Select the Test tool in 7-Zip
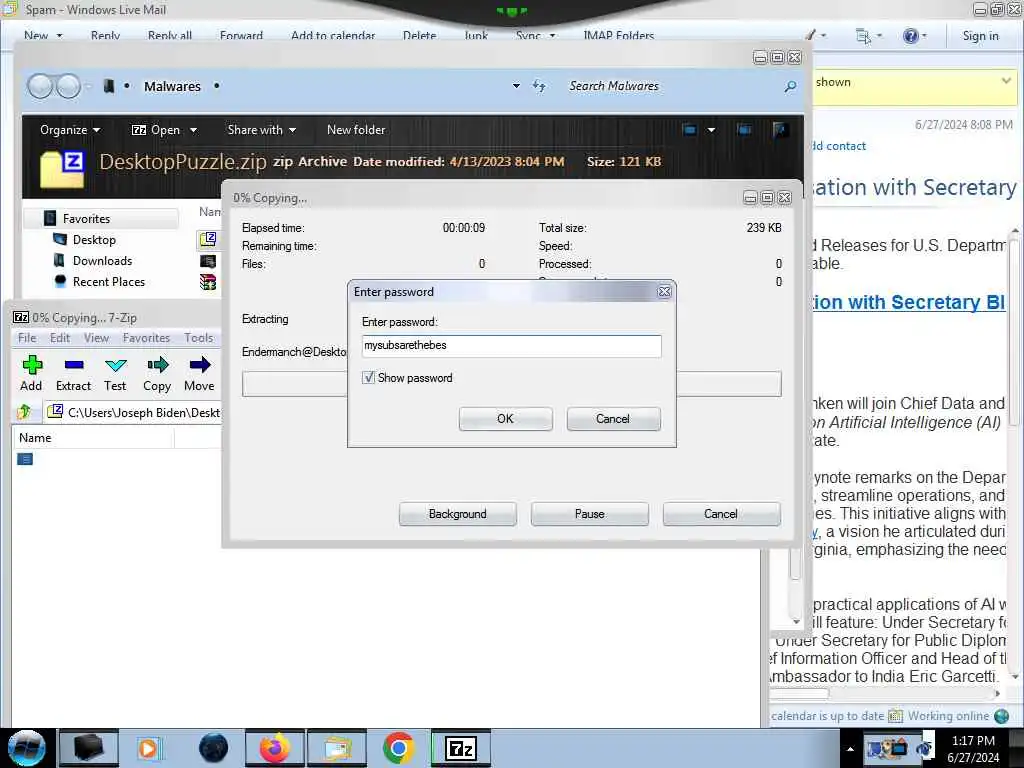Viewport: 1024px width, 768px height. tap(115, 374)
